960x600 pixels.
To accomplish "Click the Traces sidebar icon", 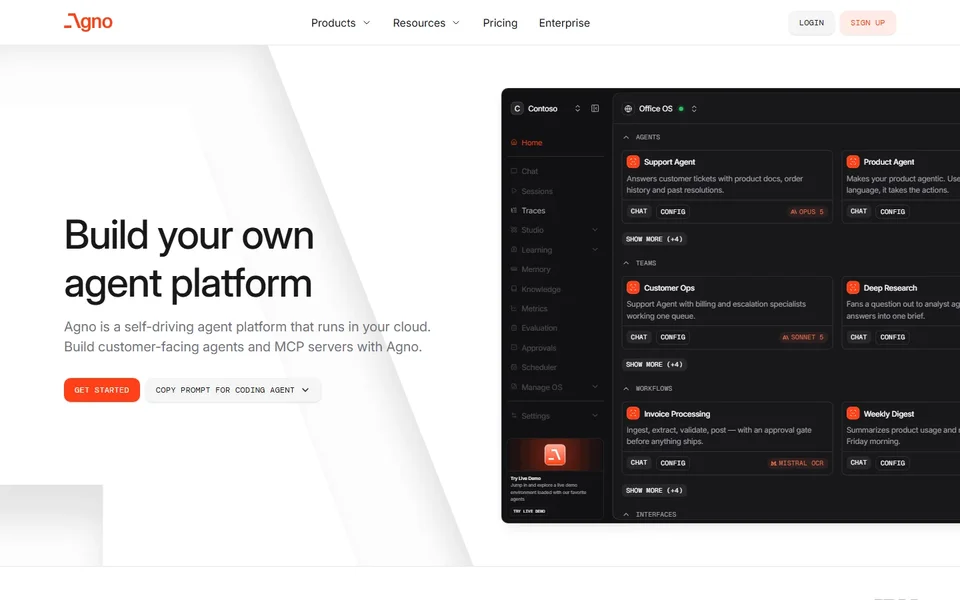I will click(514, 211).
